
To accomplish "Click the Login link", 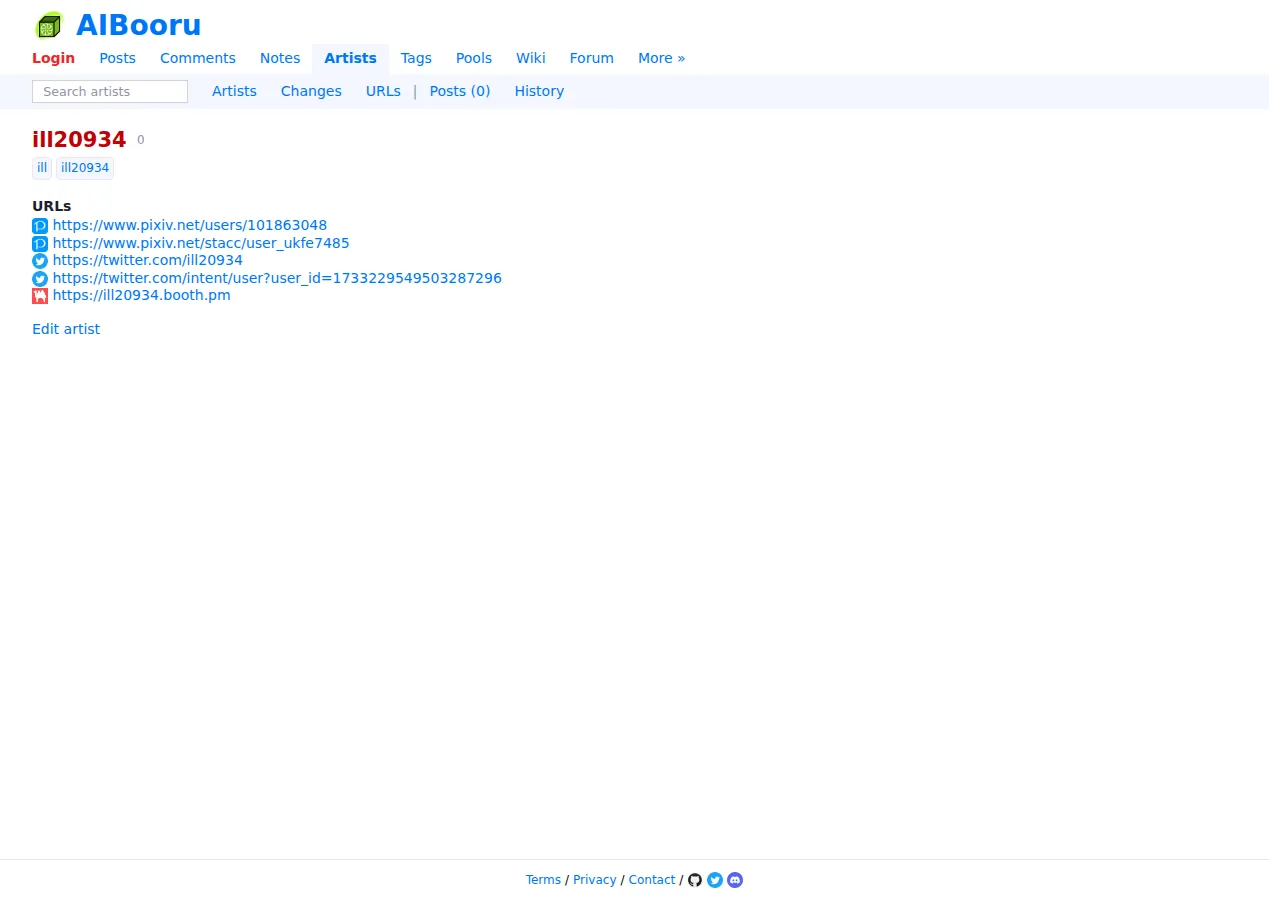I will point(53,58).
